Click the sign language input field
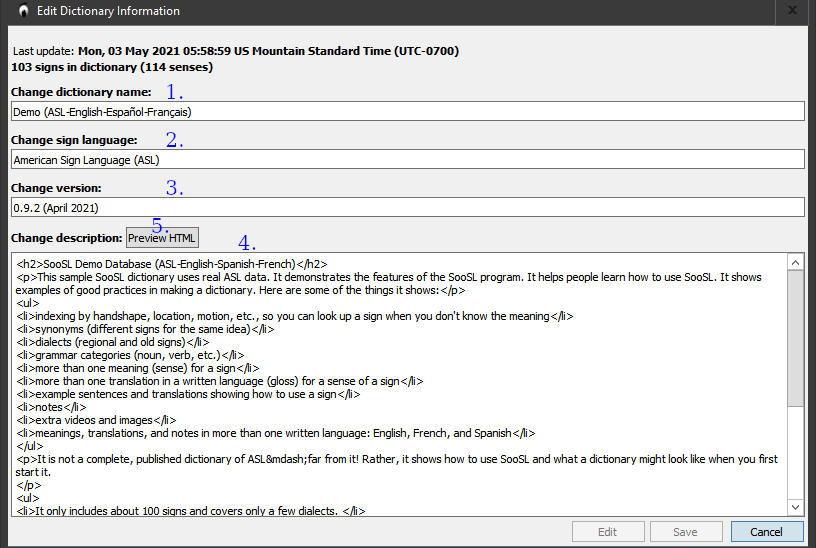 pos(407,159)
